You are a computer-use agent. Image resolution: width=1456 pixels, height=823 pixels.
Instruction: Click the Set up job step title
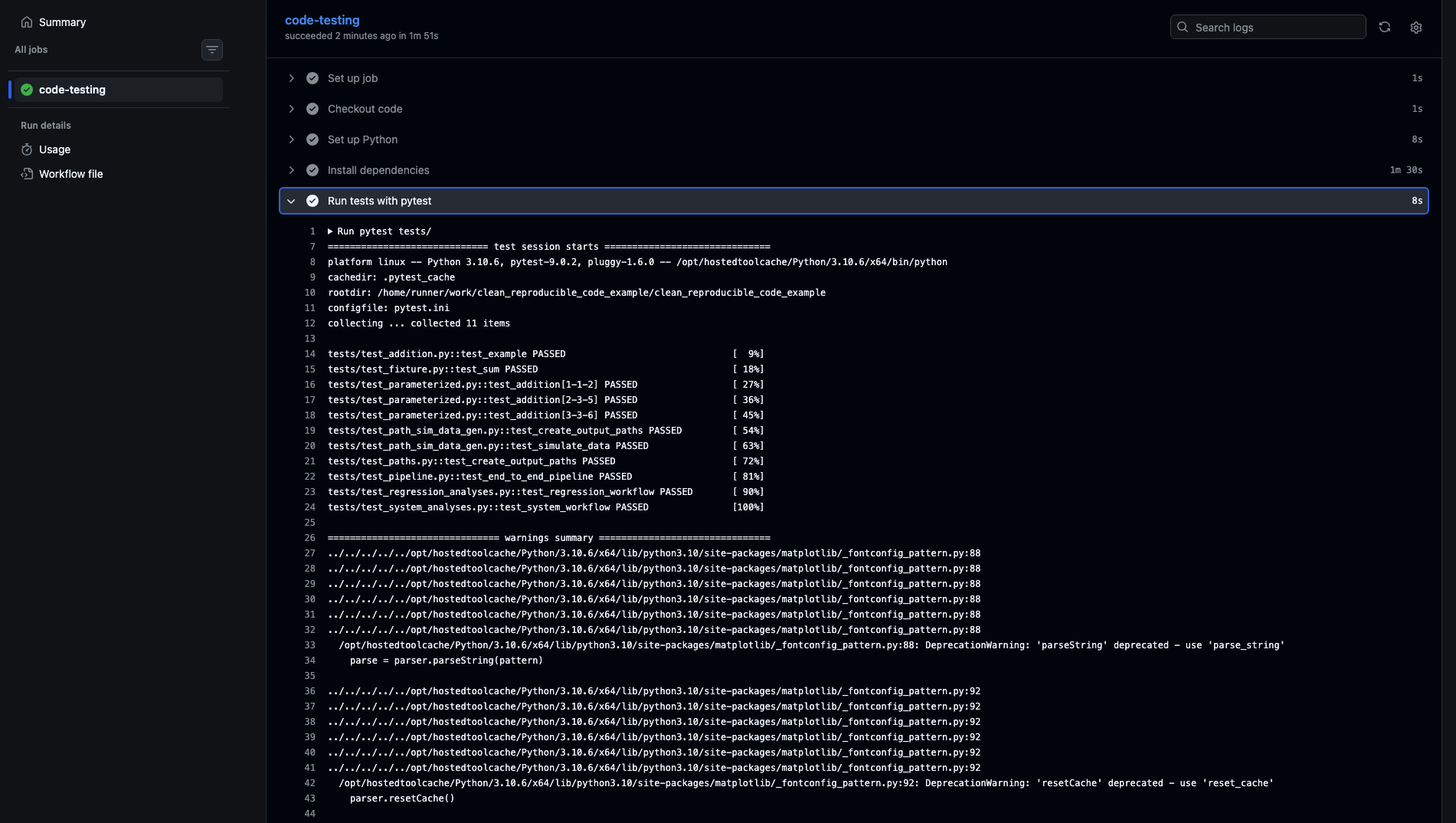pyautogui.click(x=352, y=78)
